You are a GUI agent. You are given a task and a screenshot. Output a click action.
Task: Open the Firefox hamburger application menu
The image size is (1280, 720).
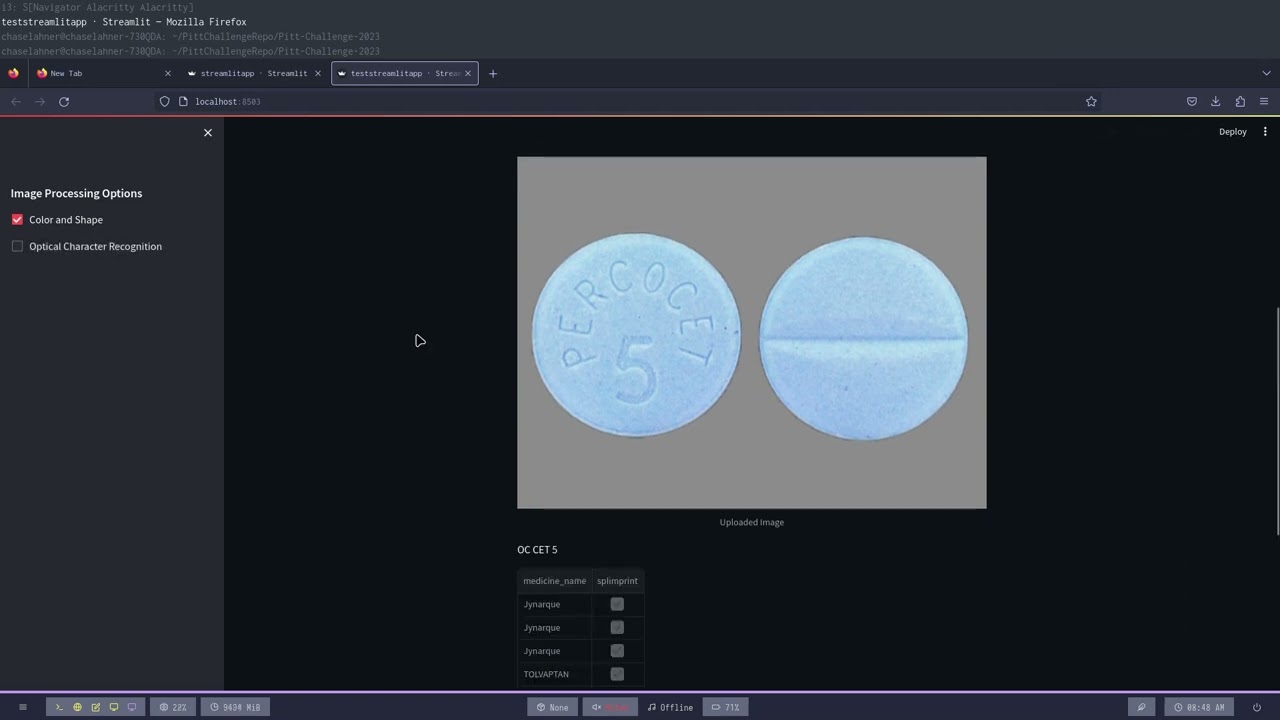[1264, 101]
